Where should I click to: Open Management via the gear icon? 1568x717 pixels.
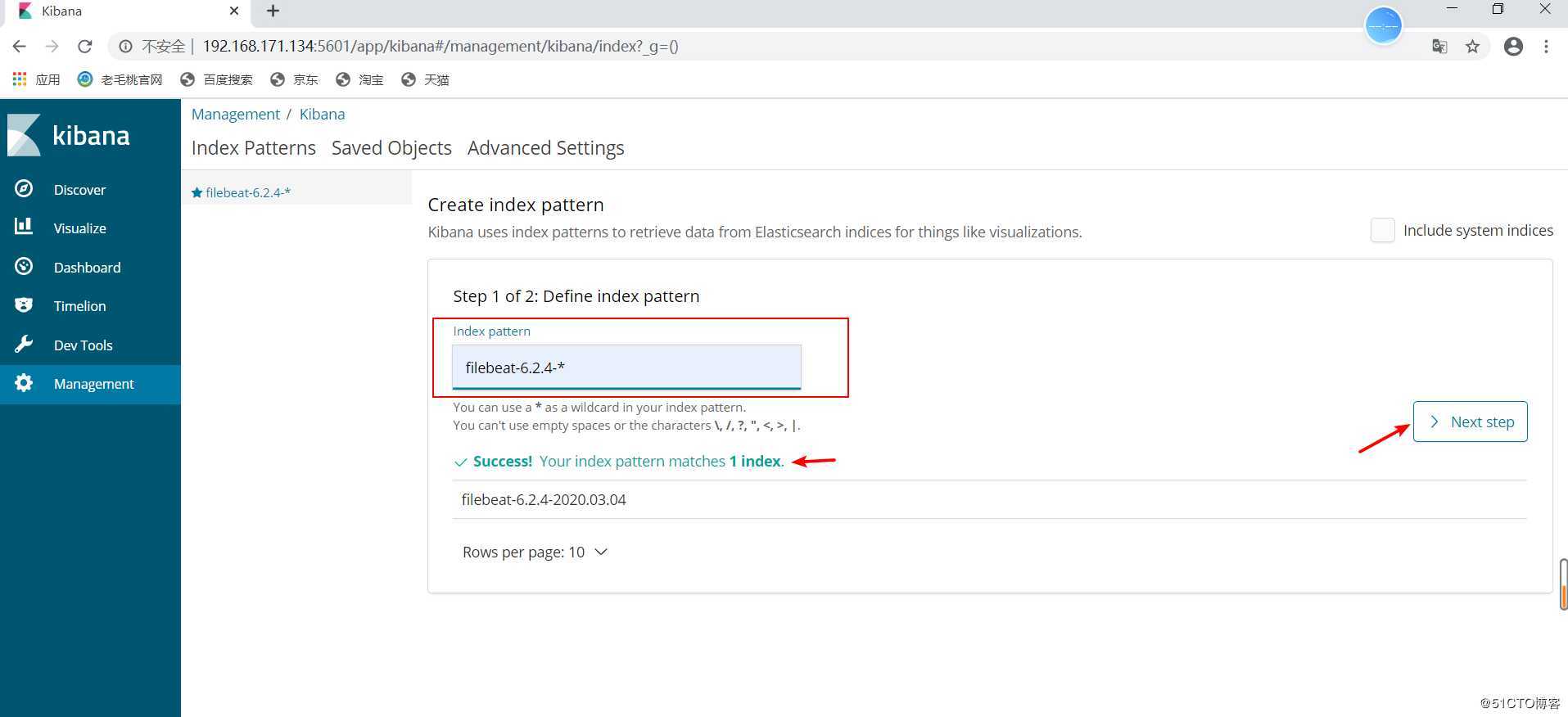pos(24,383)
